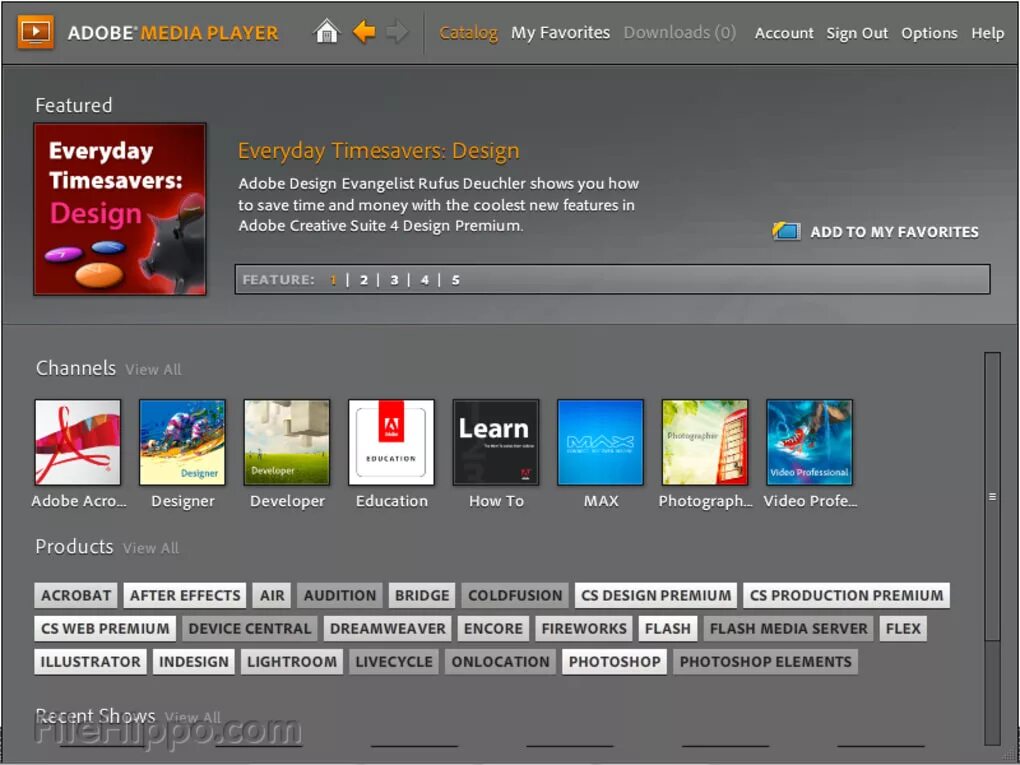Select the AFTER EFFECTS product tag

[185, 595]
